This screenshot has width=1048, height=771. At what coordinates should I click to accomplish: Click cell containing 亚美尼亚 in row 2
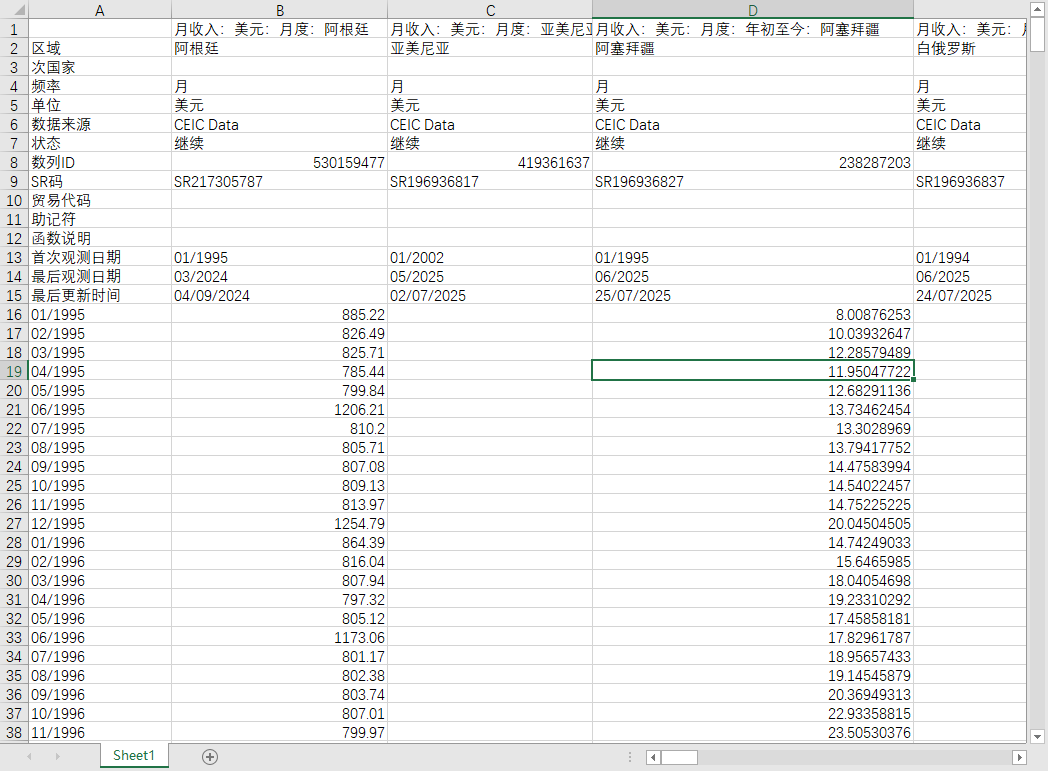(490, 48)
